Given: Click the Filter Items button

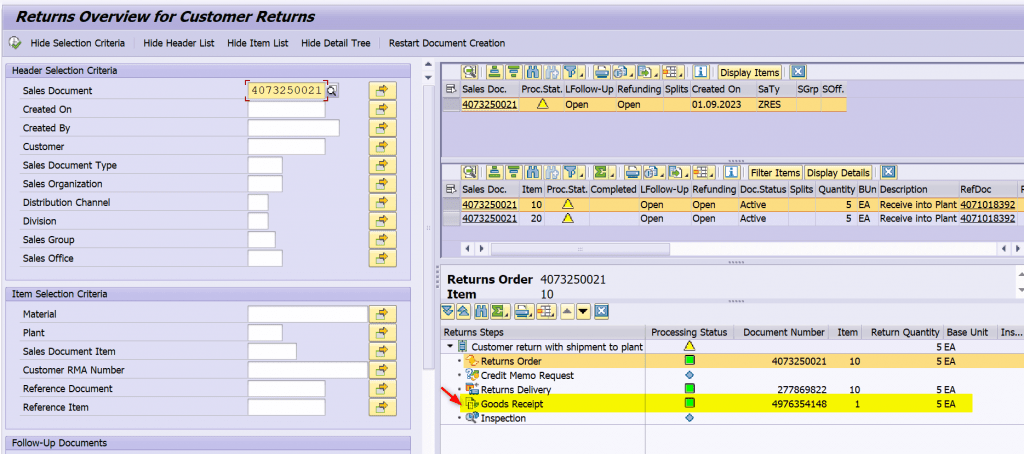Looking at the screenshot, I should [775, 172].
